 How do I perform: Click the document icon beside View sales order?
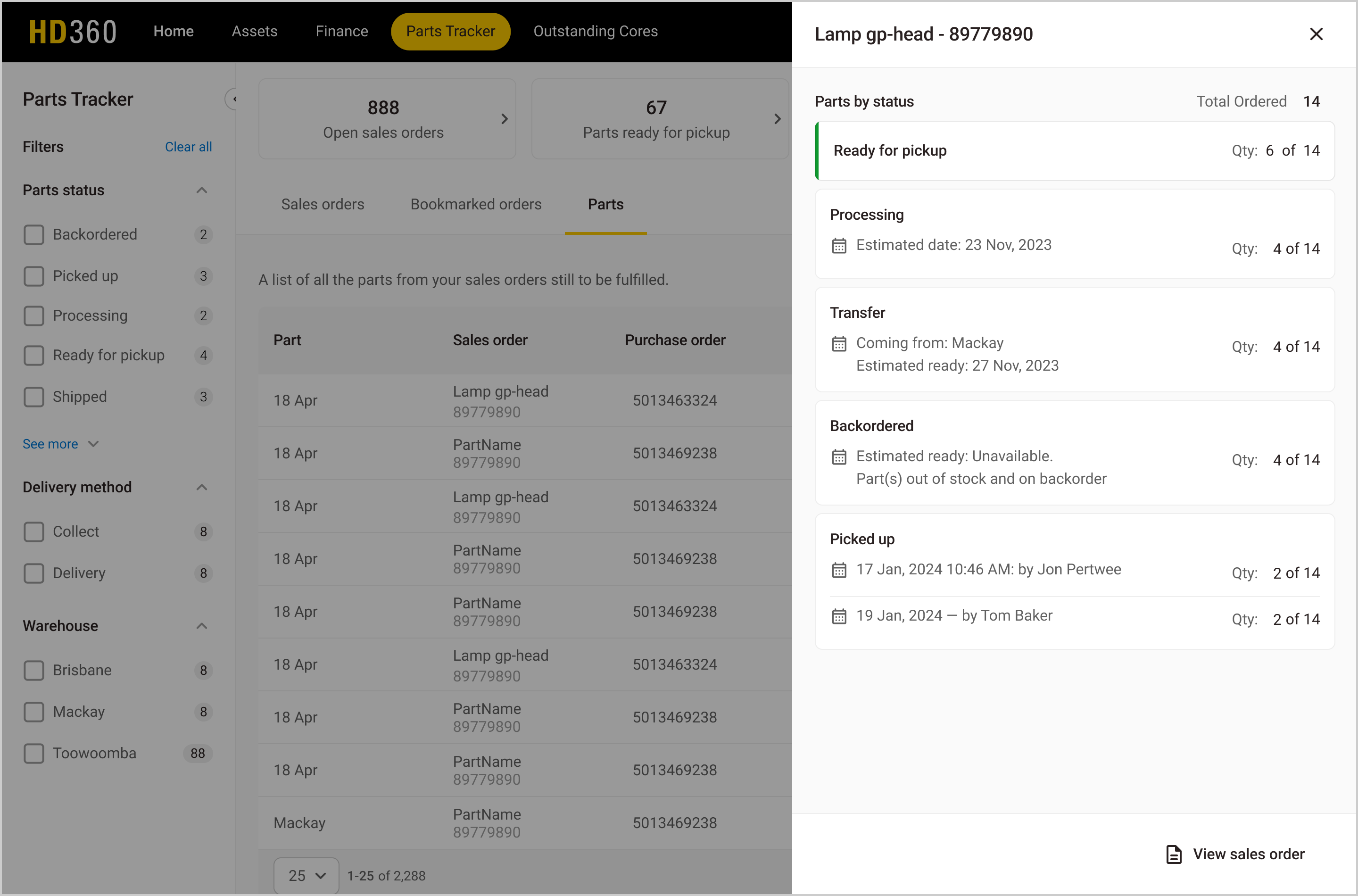point(1174,855)
